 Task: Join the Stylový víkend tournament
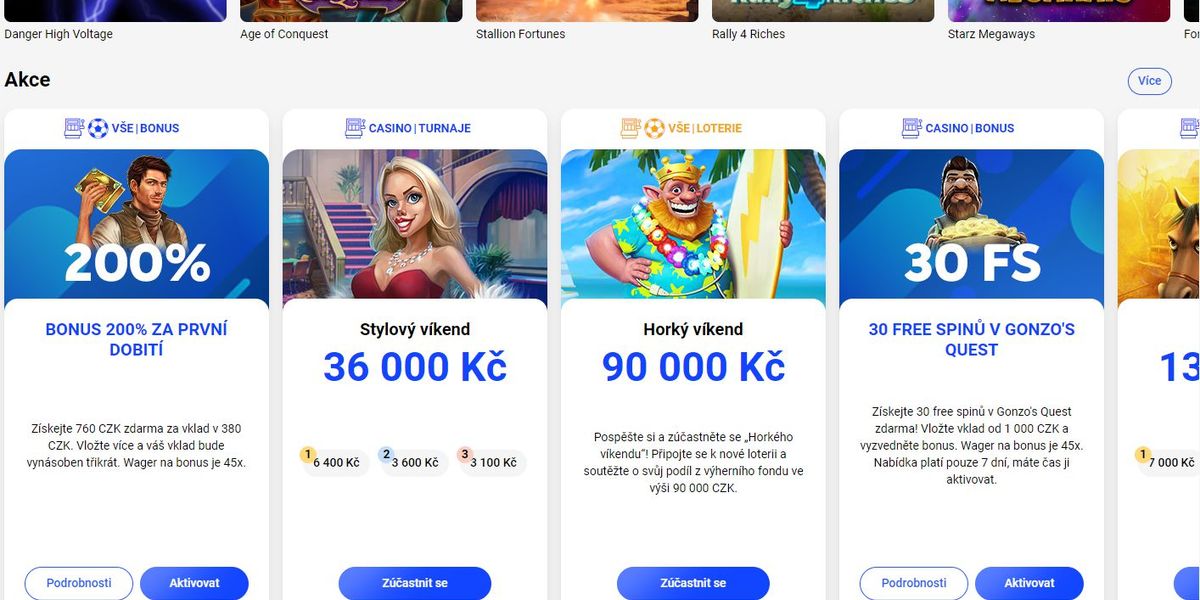pyautogui.click(x=415, y=583)
